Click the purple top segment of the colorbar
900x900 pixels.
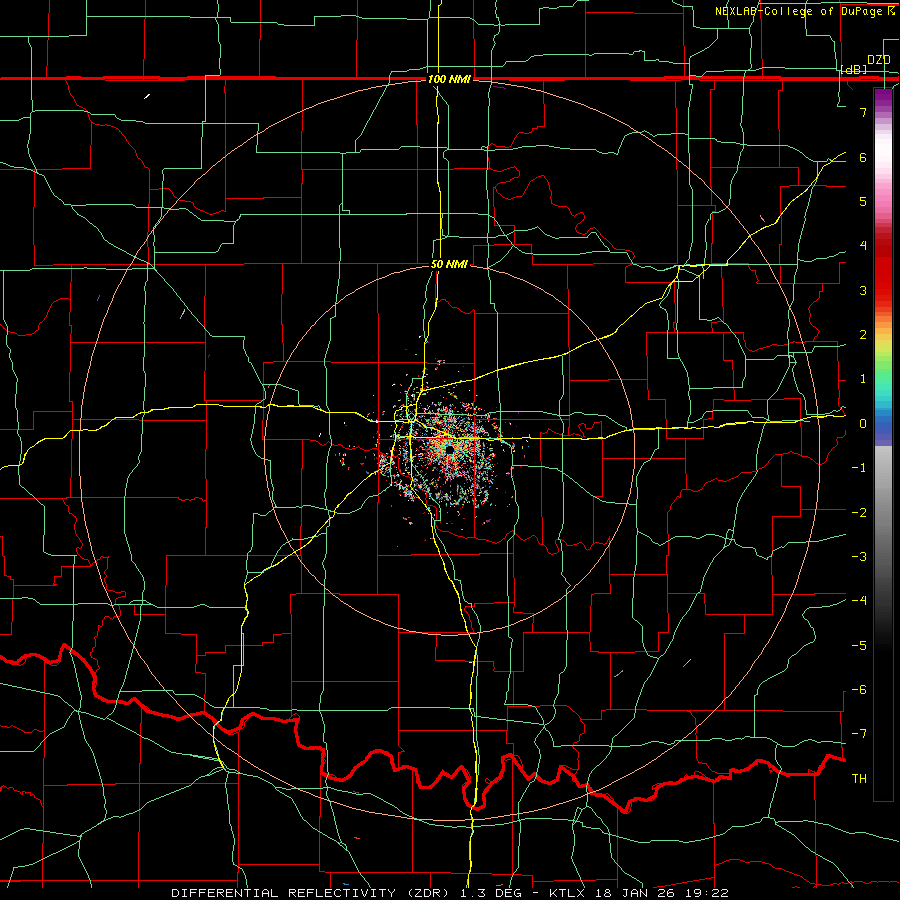883,98
